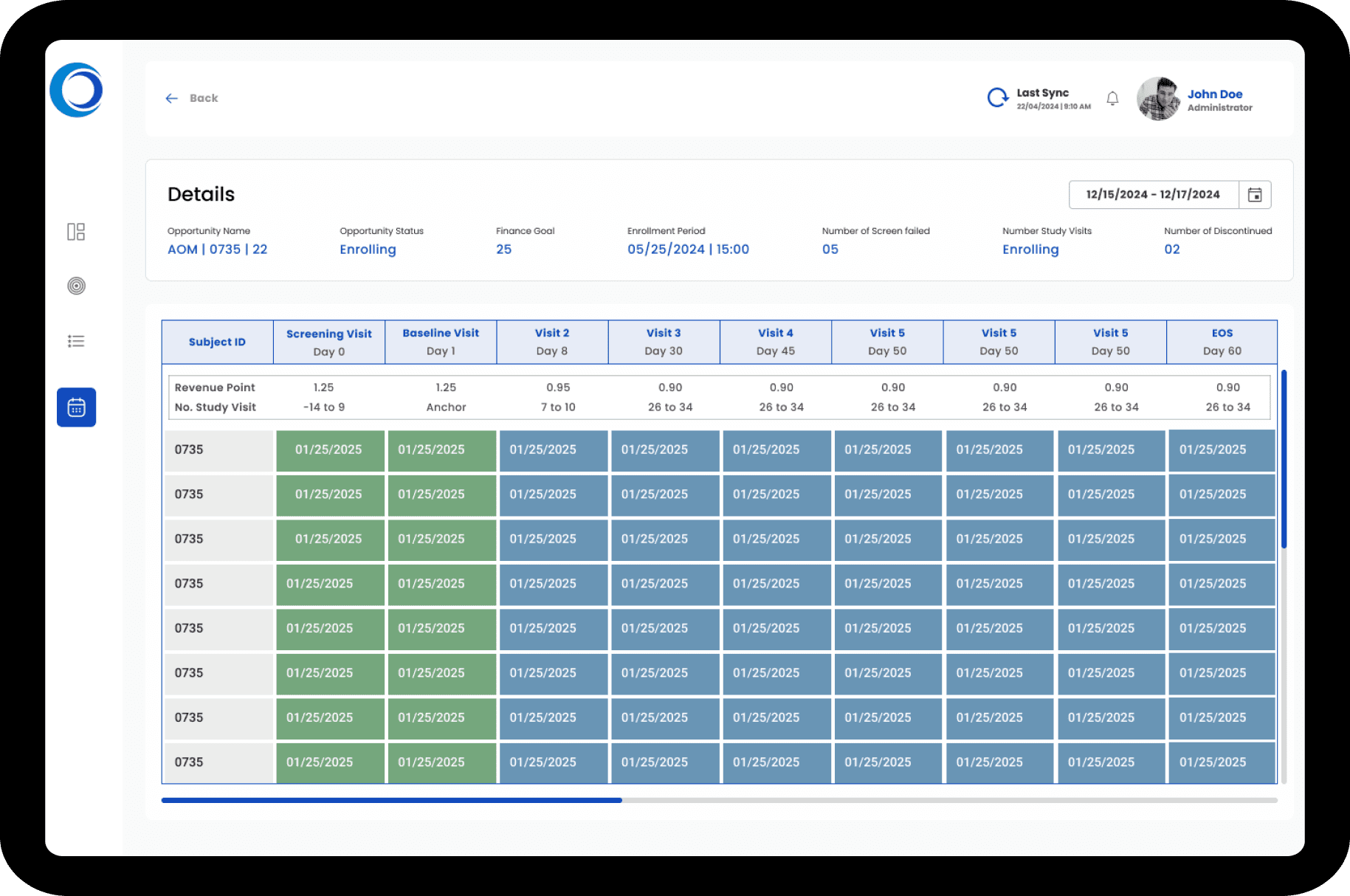Select the Screening Visit column header
Viewport: 1350px width, 896px height.
pyautogui.click(x=328, y=341)
